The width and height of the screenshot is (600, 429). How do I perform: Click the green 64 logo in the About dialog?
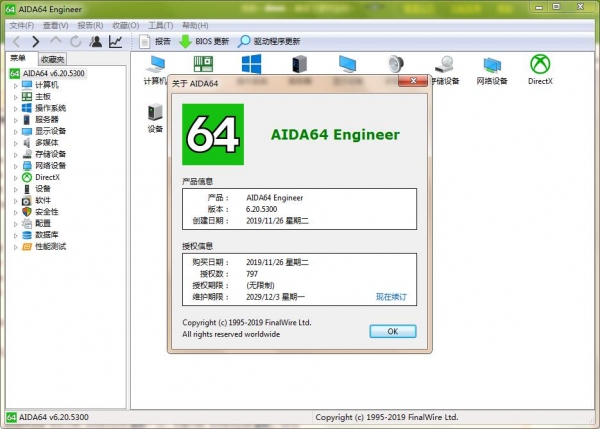(x=213, y=134)
